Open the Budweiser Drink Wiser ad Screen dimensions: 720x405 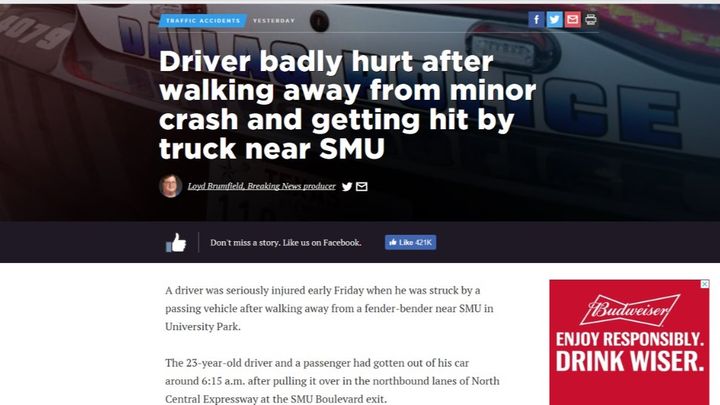[x=629, y=342]
